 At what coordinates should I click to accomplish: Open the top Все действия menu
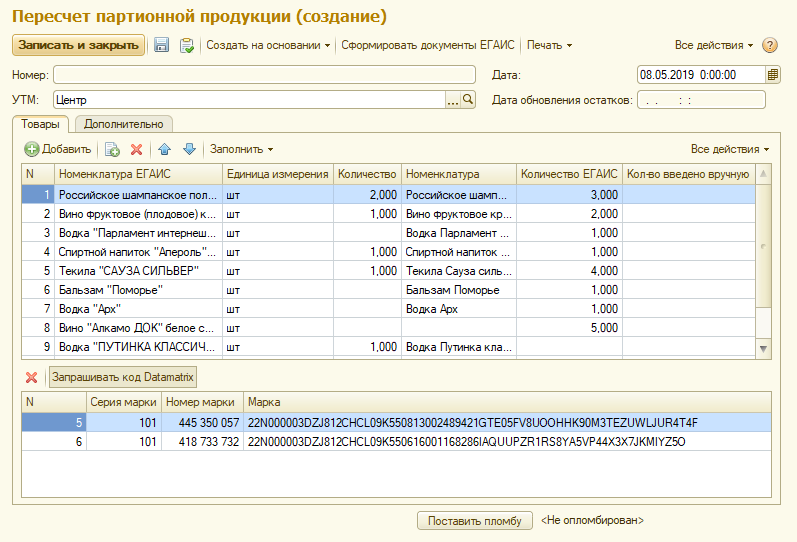tap(714, 45)
